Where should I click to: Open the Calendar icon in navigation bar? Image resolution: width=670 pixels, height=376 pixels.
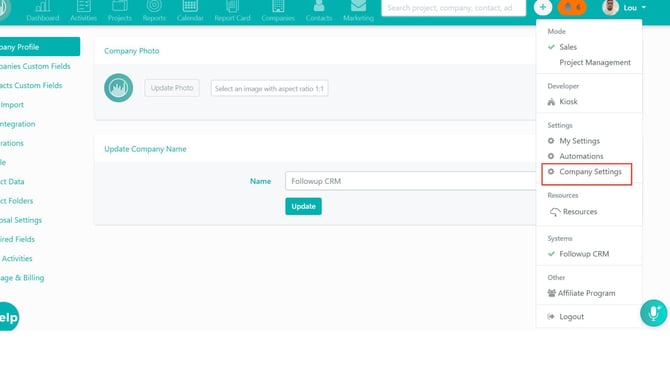tap(190, 6)
